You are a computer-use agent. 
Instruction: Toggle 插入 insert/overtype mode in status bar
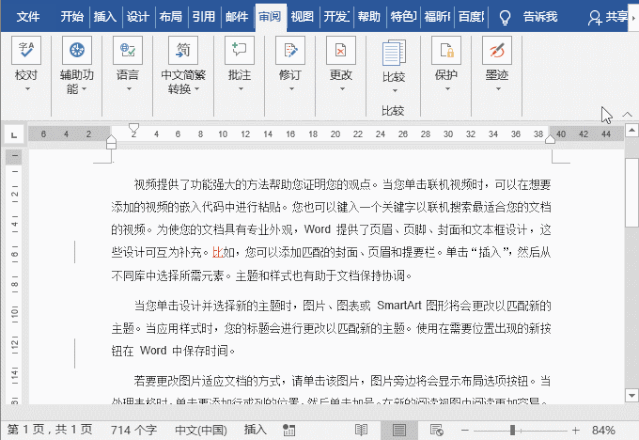coord(255,429)
